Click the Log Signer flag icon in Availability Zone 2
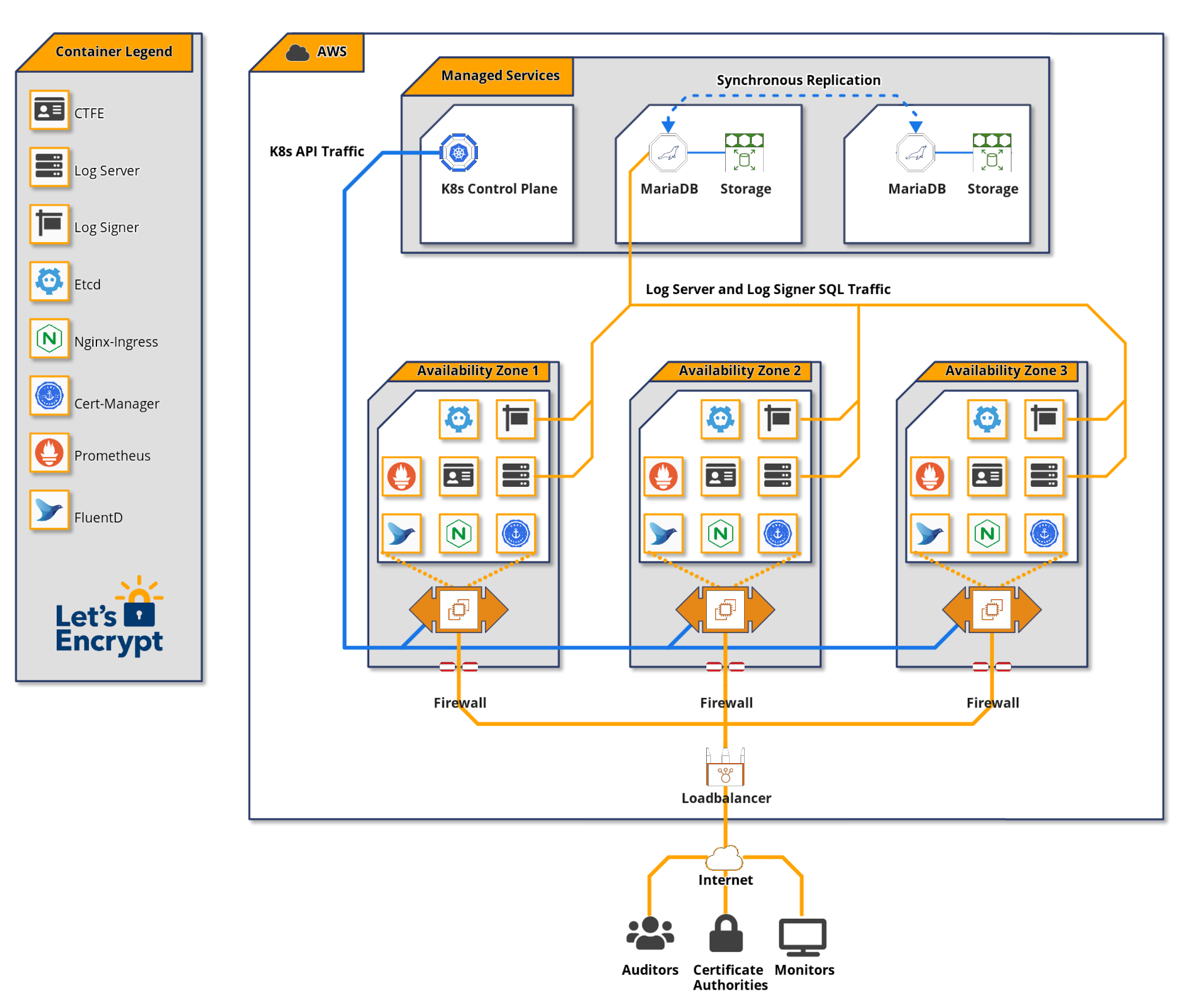The width and height of the screenshot is (1183, 1008). (778, 419)
